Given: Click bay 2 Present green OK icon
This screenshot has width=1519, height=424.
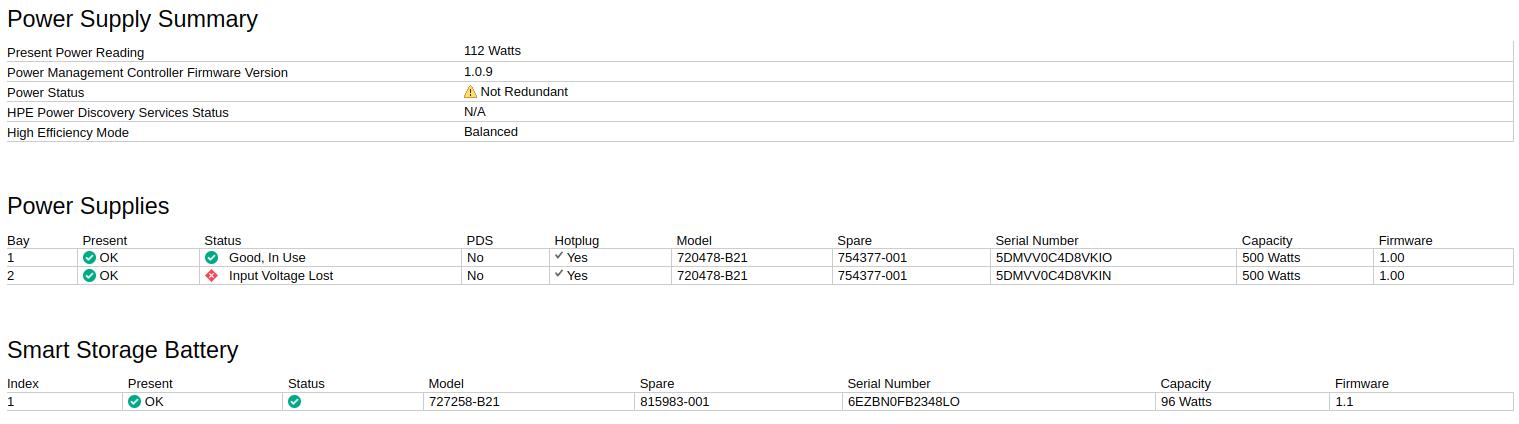Looking at the screenshot, I should [89, 276].
